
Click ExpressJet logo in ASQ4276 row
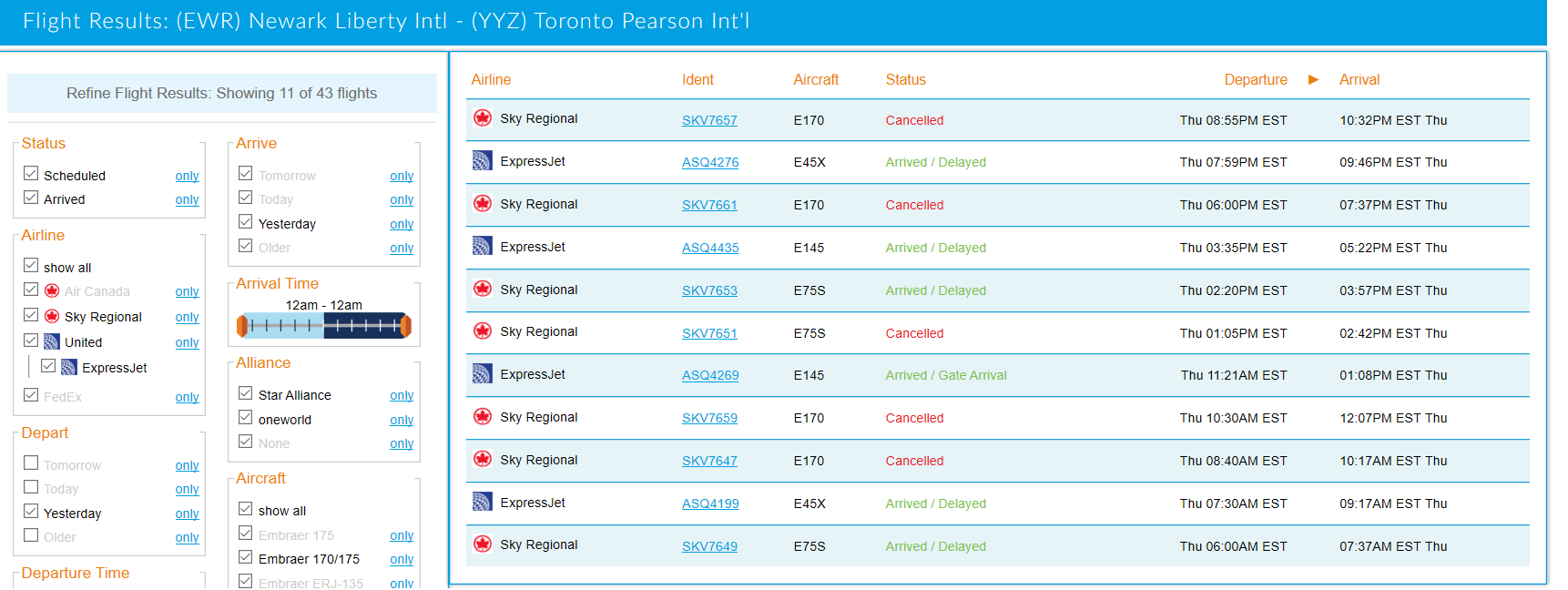483,161
